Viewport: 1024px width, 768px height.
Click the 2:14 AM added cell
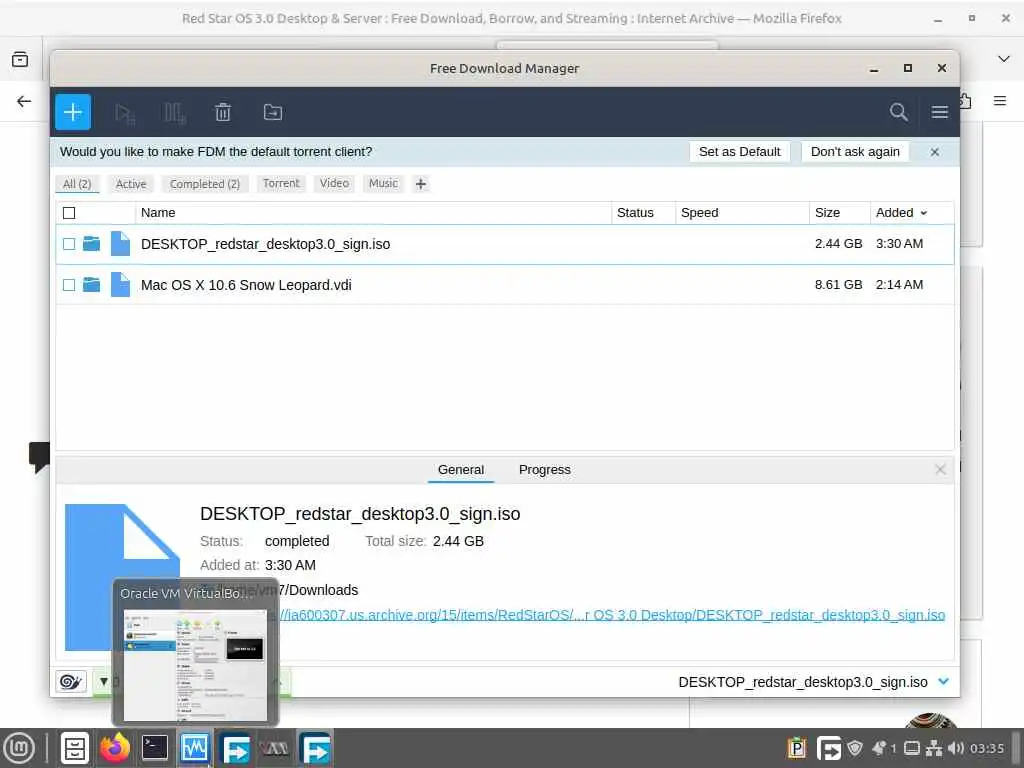(899, 285)
